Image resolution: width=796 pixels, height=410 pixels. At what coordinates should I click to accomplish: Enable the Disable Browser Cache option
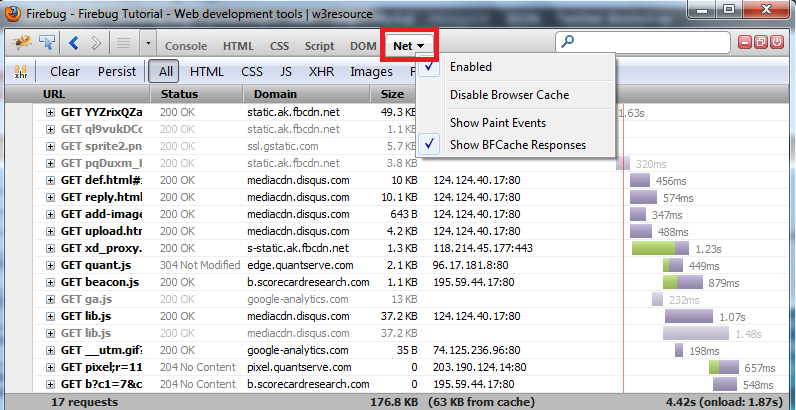pos(509,95)
